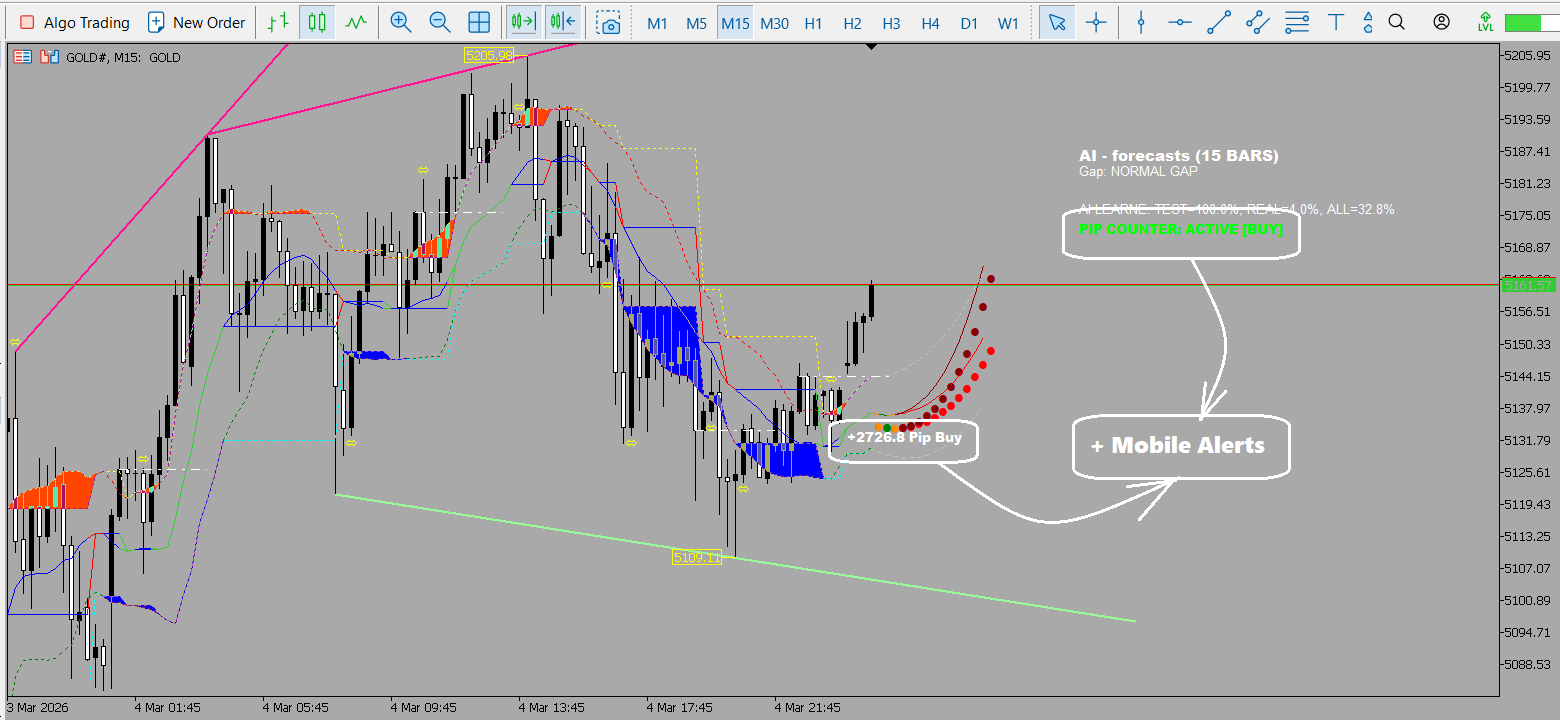Click the Gap: NORMAL GAP text
The width and height of the screenshot is (1560, 720).
click(1136, 172)
